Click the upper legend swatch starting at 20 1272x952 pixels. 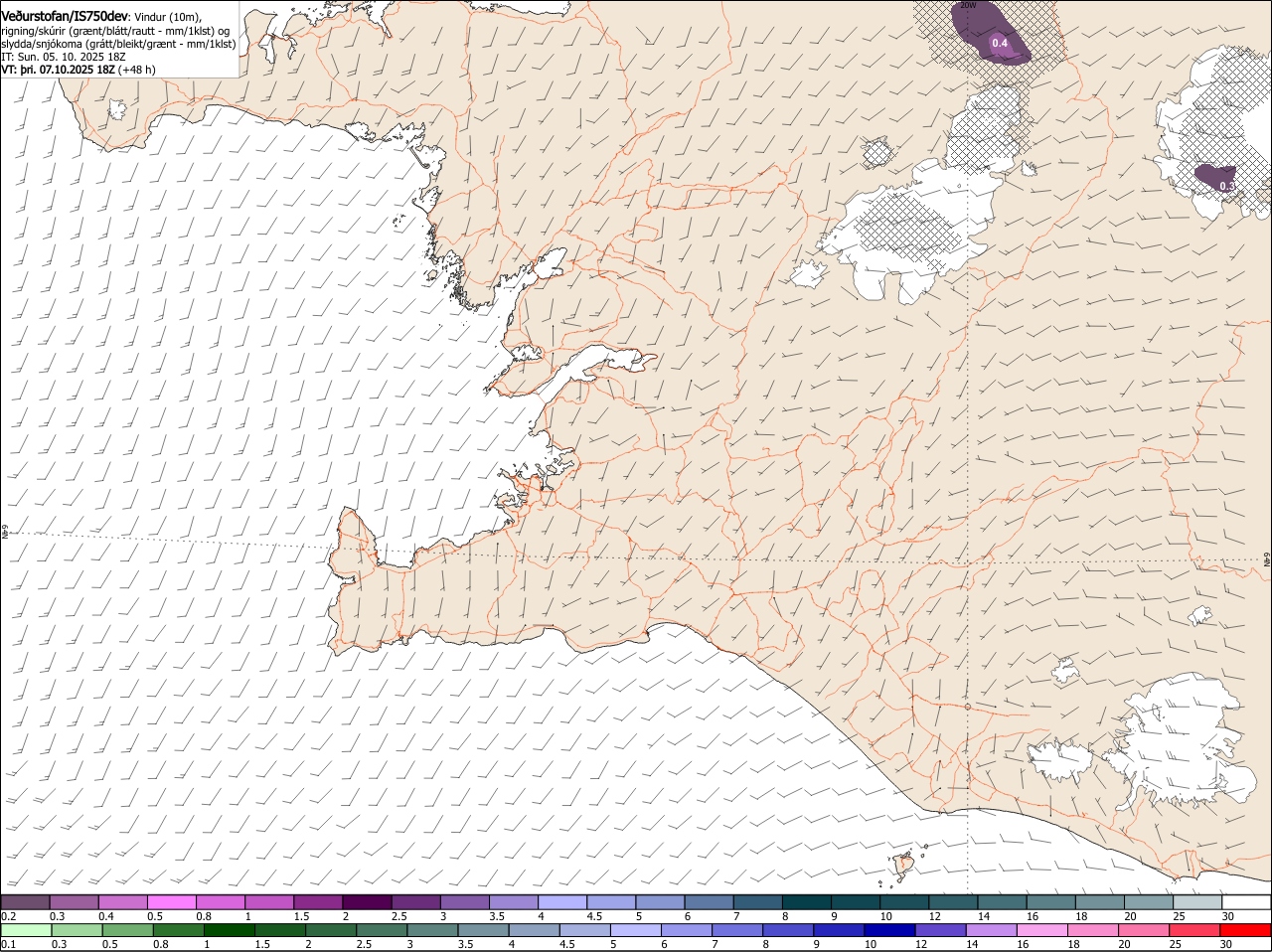(1150, 901)
